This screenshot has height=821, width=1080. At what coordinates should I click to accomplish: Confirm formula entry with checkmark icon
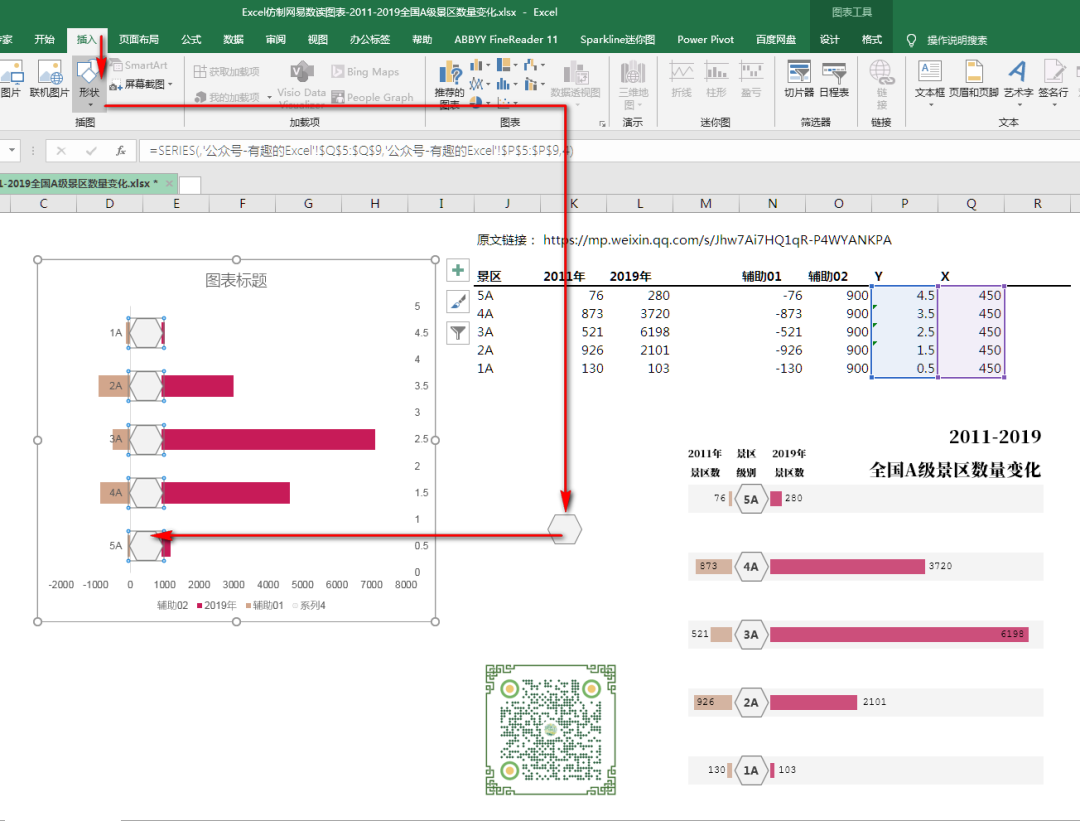point(91,150)
